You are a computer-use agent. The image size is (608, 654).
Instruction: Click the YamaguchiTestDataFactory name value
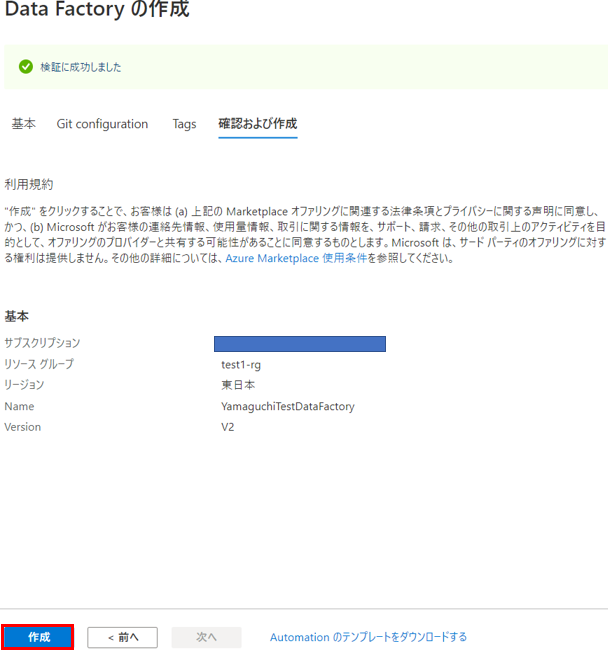[288, 406]
